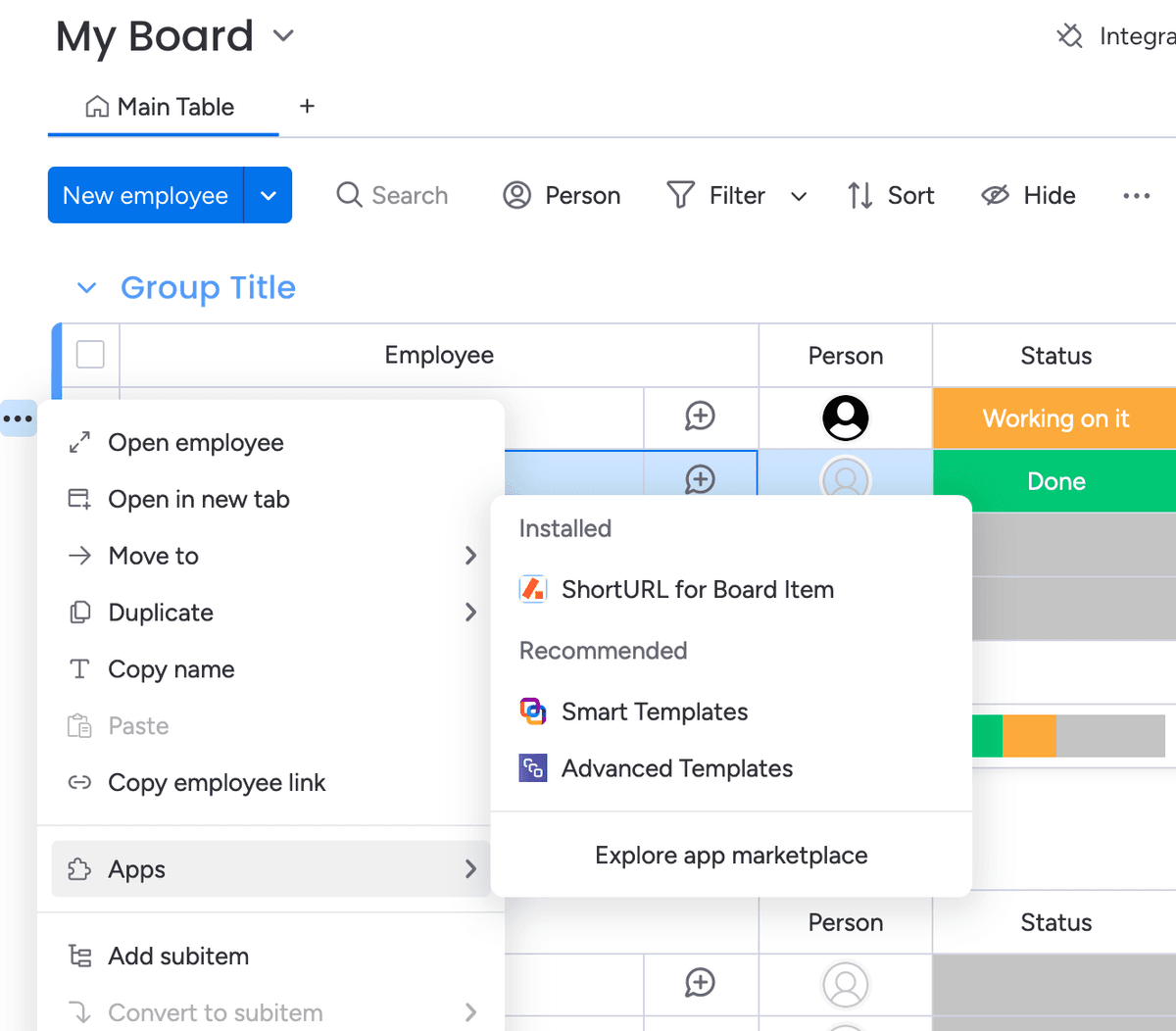Click the black person avatar
Screen dimensions: 1176x1031
tap(845, 417)
